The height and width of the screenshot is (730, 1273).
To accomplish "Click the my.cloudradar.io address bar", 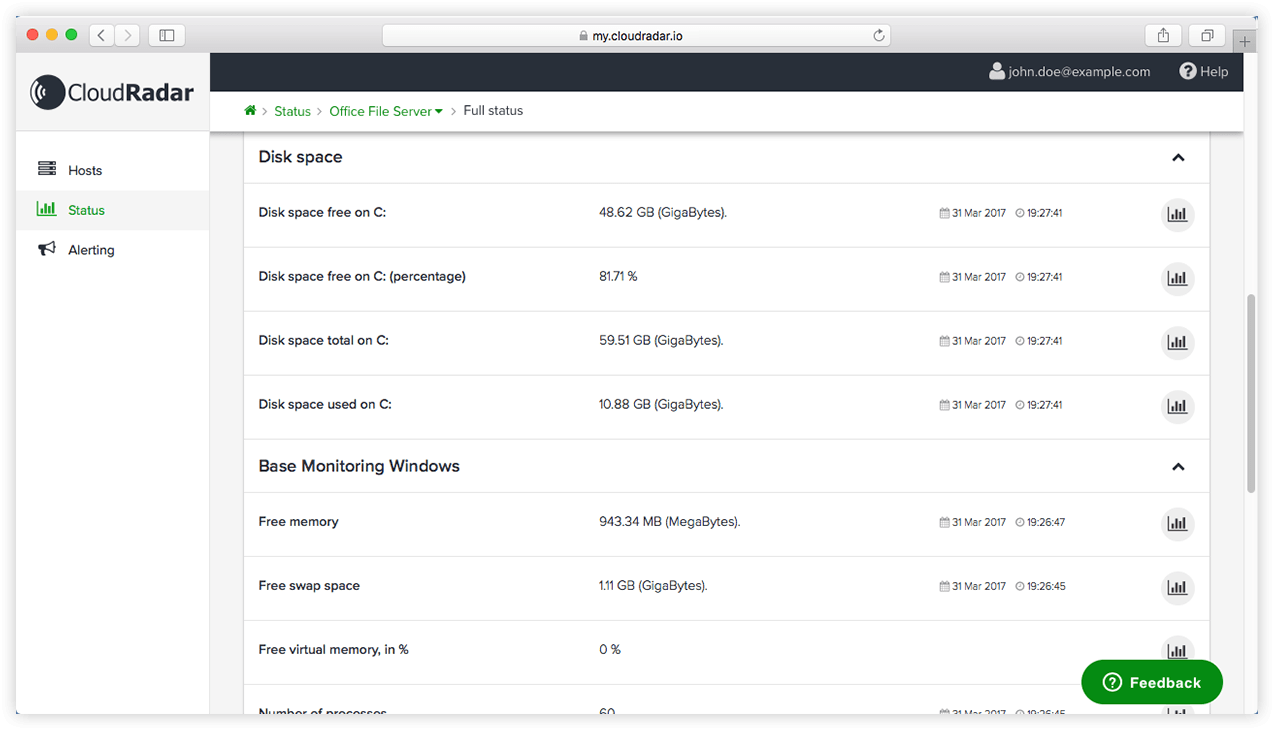I will tap(636, 35).
